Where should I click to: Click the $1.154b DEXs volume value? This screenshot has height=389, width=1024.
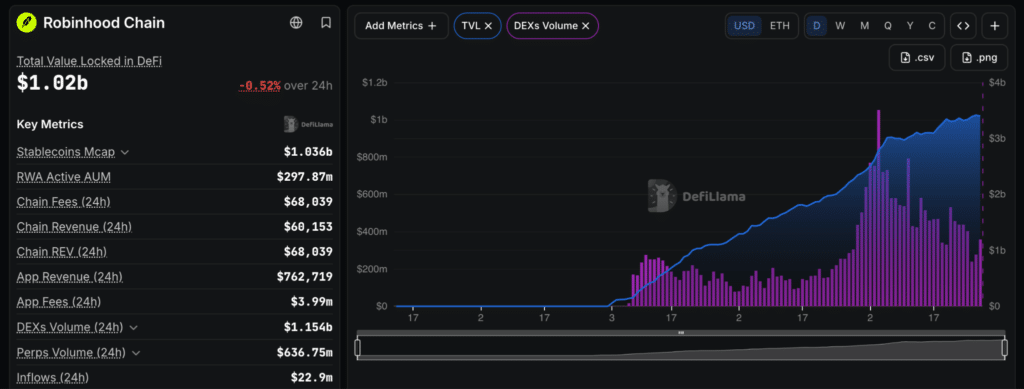308,327
